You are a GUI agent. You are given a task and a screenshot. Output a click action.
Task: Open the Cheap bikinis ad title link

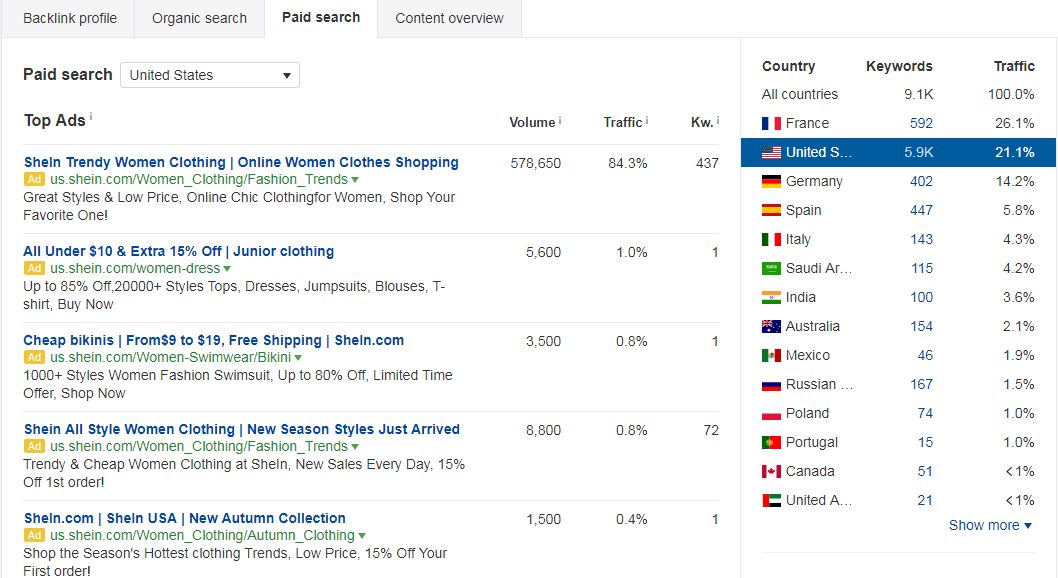(x=214, y=340)
